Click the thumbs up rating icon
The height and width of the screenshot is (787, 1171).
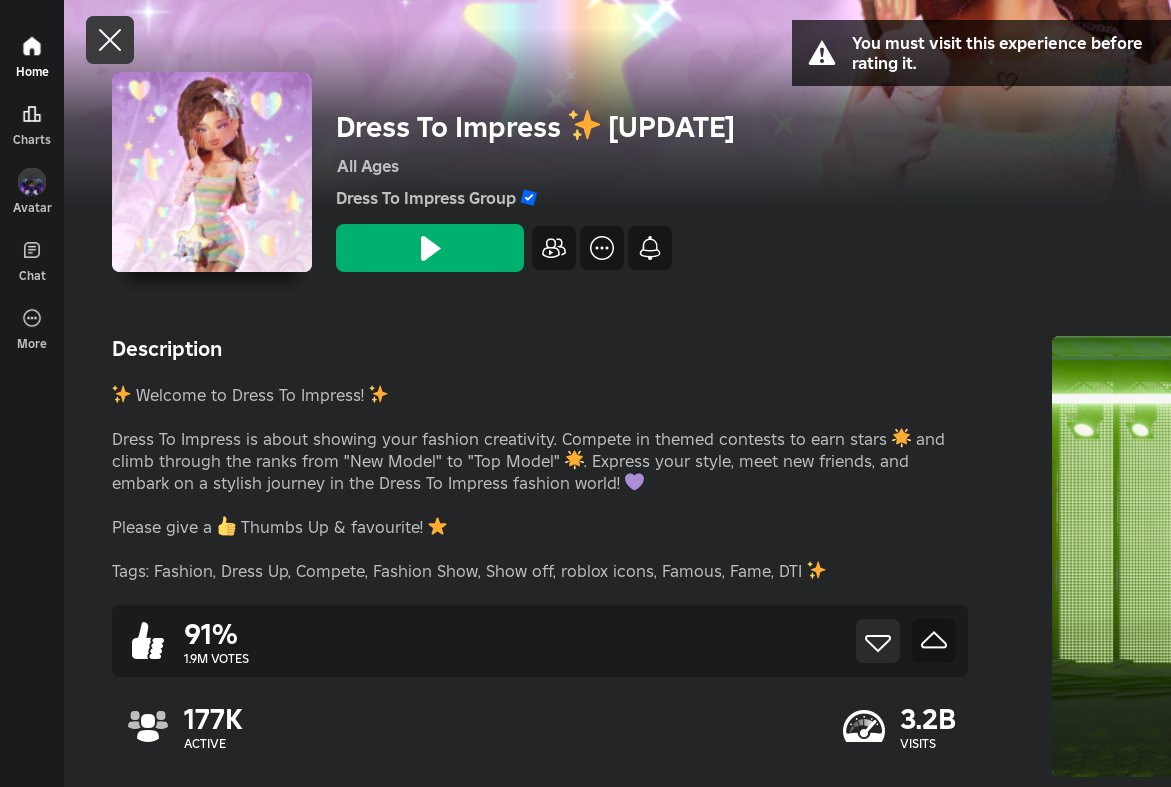coord(147,641)
